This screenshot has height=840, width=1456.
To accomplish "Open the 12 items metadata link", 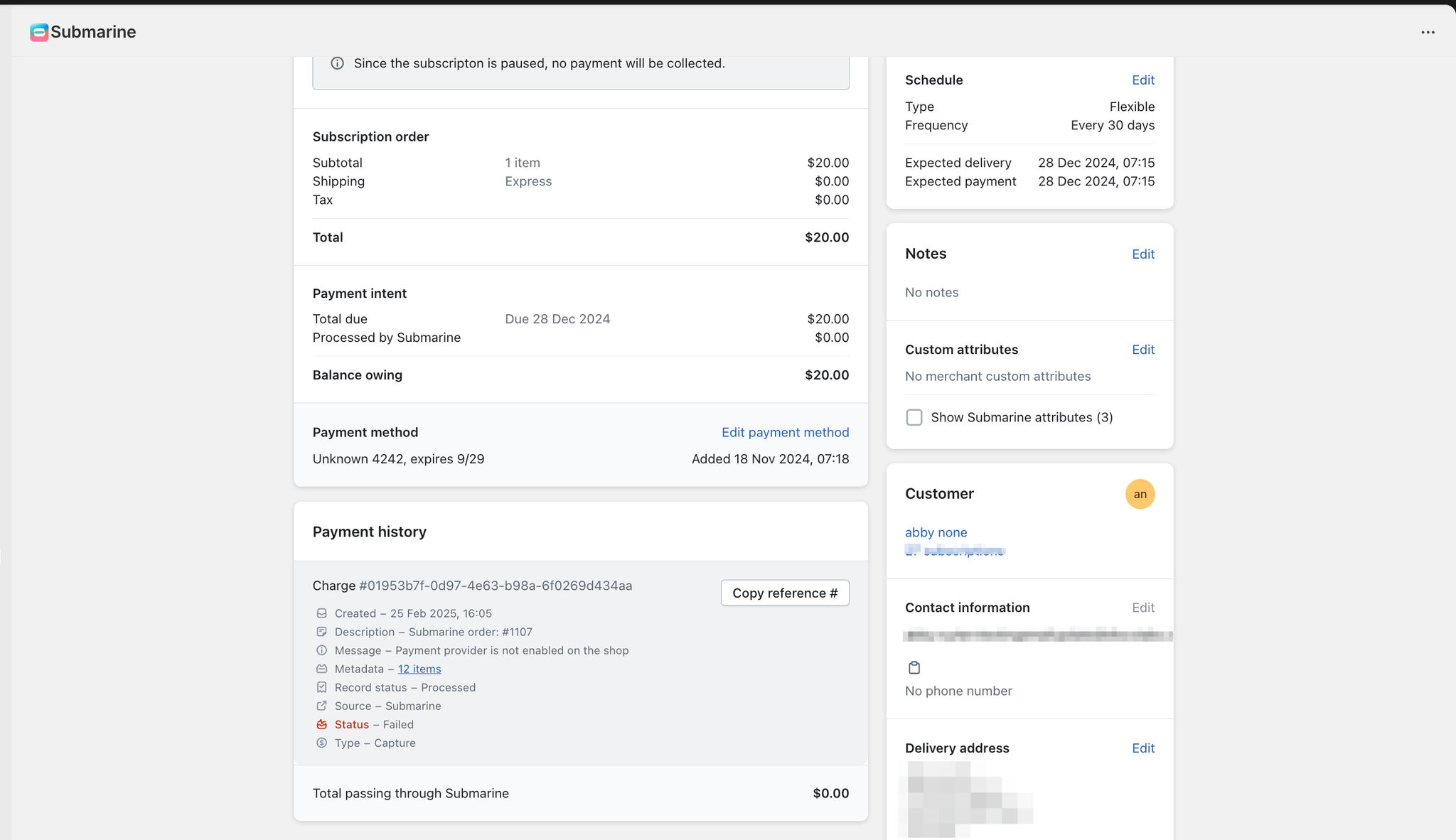I will tap(419, 669).
